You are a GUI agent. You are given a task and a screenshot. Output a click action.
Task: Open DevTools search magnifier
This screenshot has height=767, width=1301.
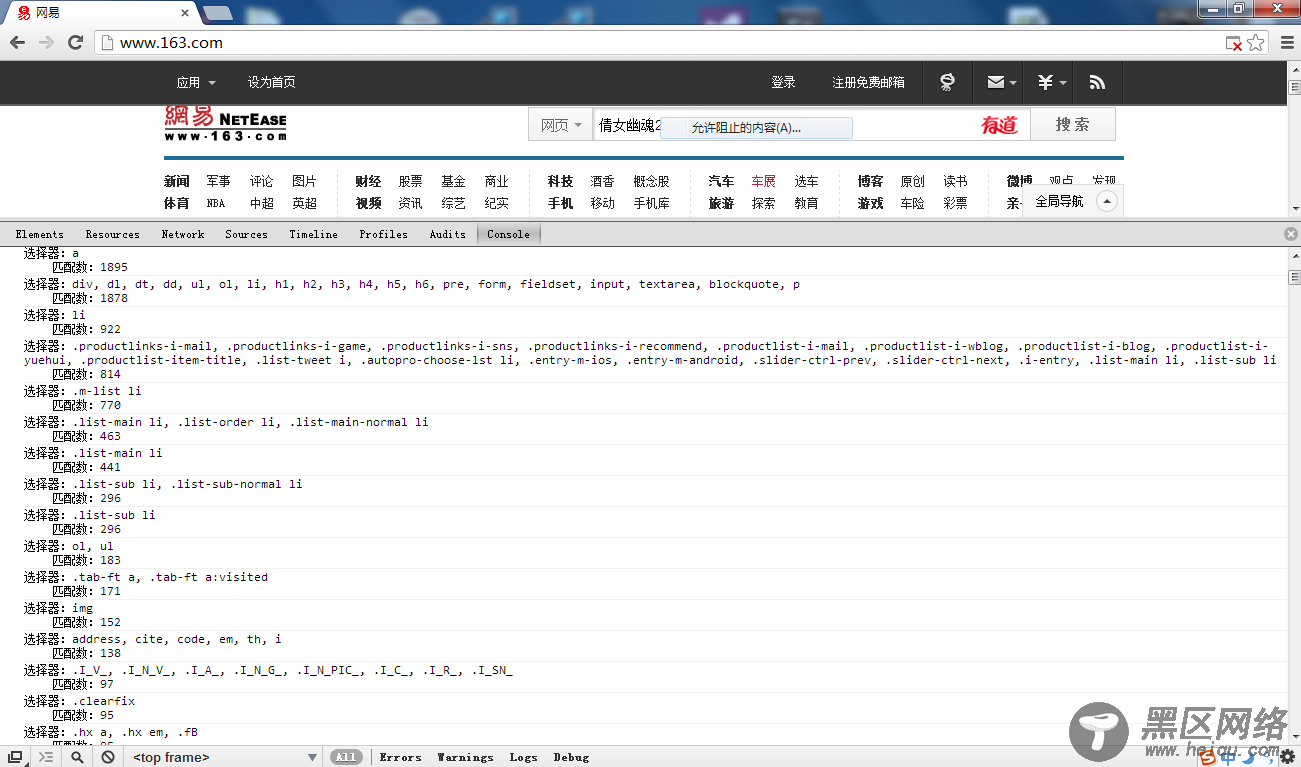(77, 757)
